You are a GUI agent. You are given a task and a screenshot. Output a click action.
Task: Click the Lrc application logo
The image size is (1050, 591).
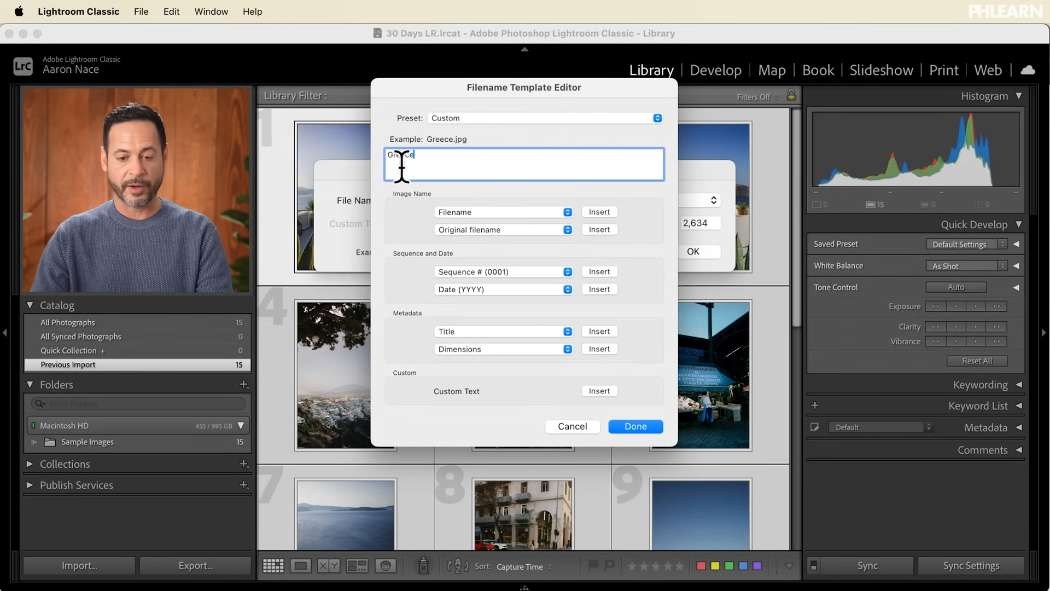pyautogui.click(x=23, y=66)
